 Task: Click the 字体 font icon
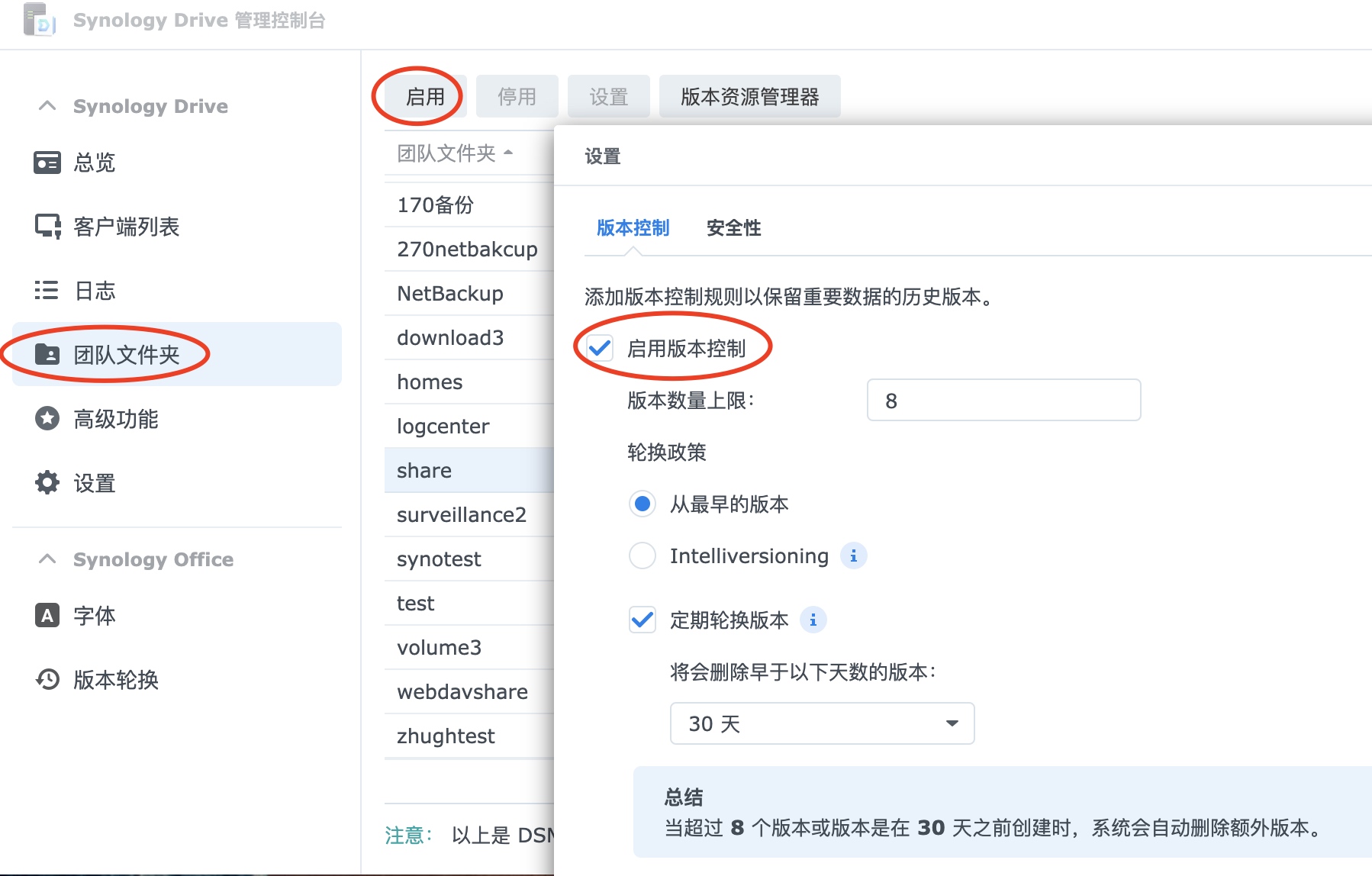47,615
